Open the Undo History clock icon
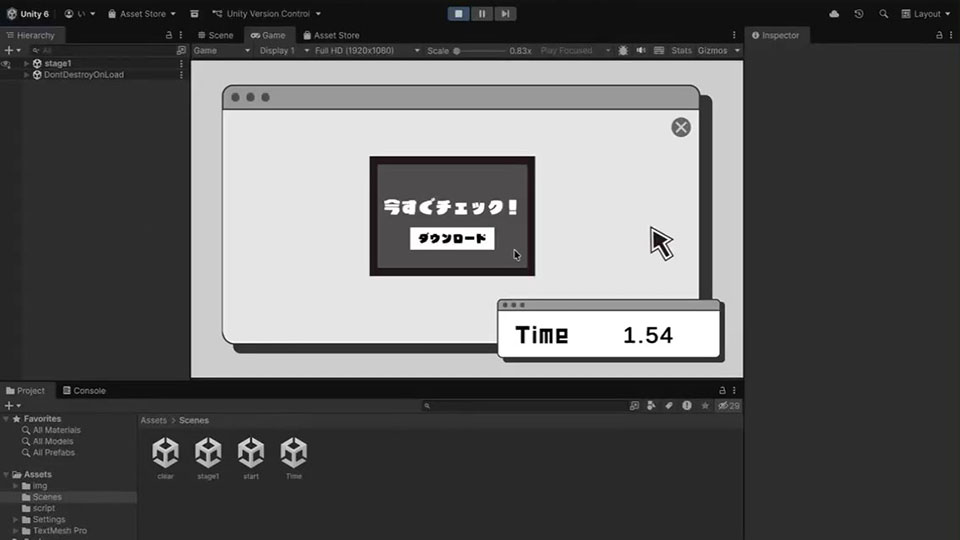Viewport: 960px width, 540px height. pos(859,14)
